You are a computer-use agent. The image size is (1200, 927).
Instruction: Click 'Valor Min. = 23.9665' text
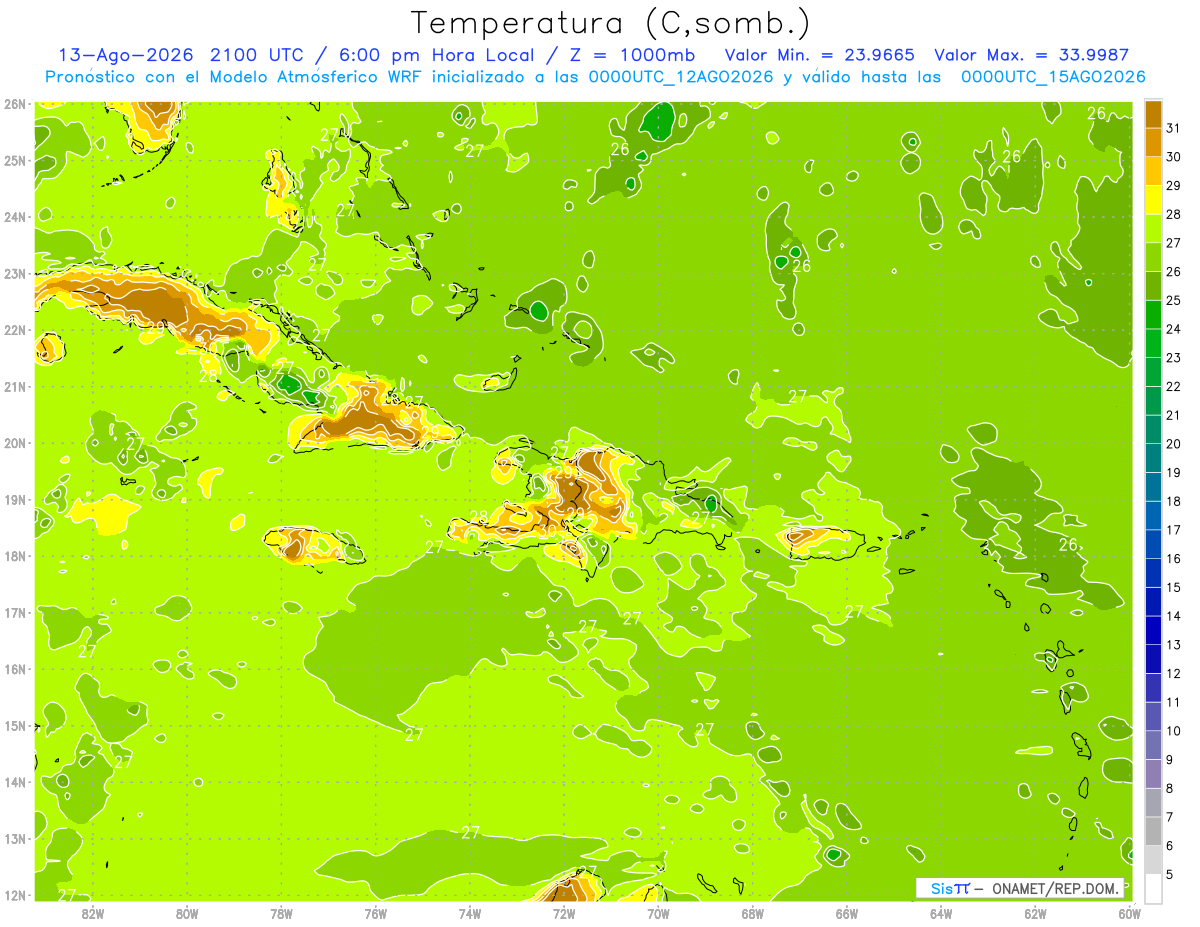[820, 55]
